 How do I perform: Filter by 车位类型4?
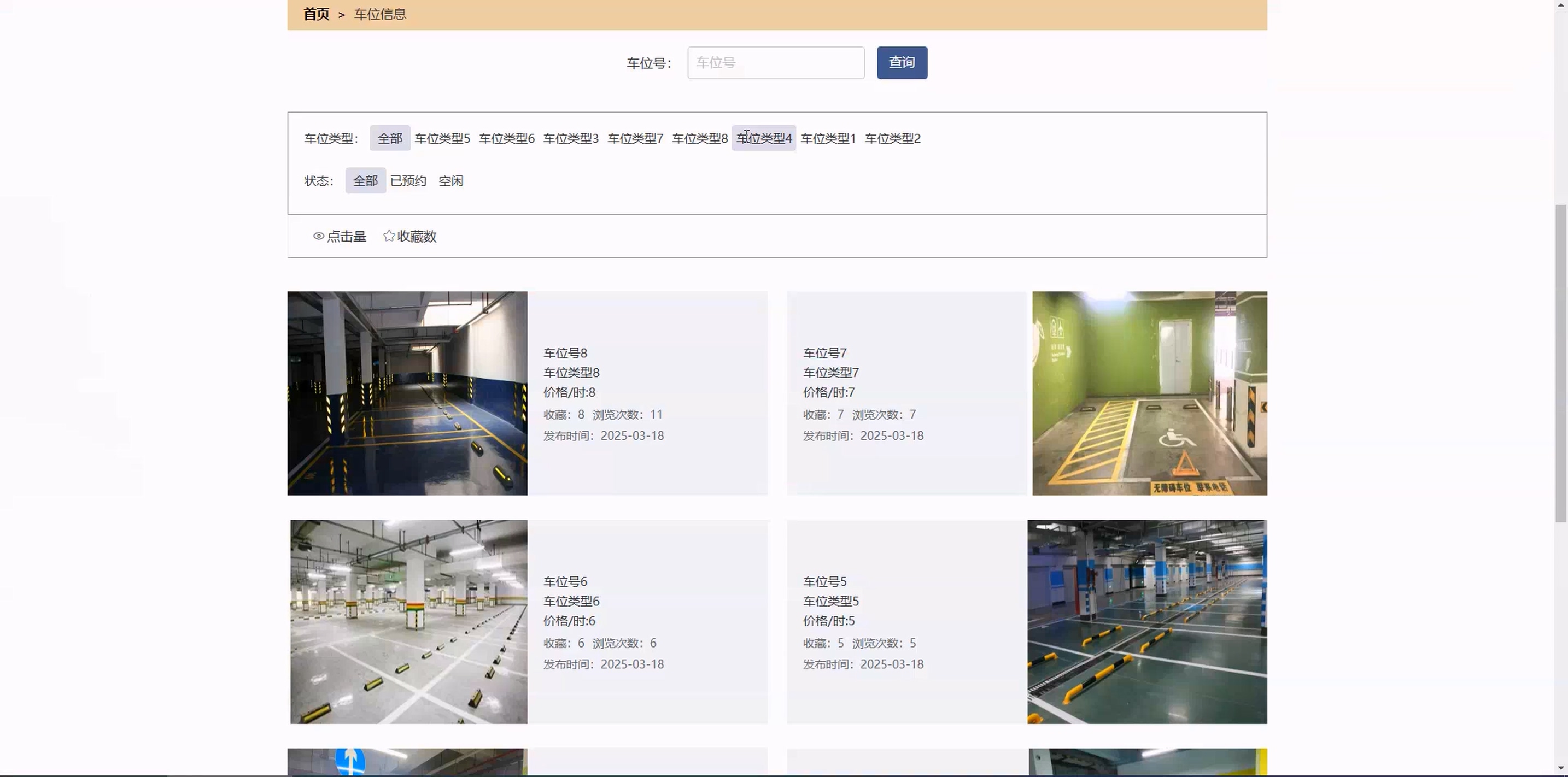(764, 138)
